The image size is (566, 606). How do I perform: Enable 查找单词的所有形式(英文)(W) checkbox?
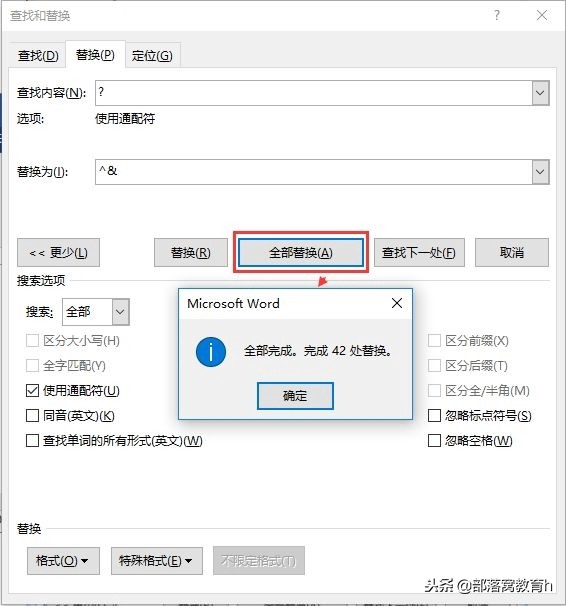[x=32, y=441]
